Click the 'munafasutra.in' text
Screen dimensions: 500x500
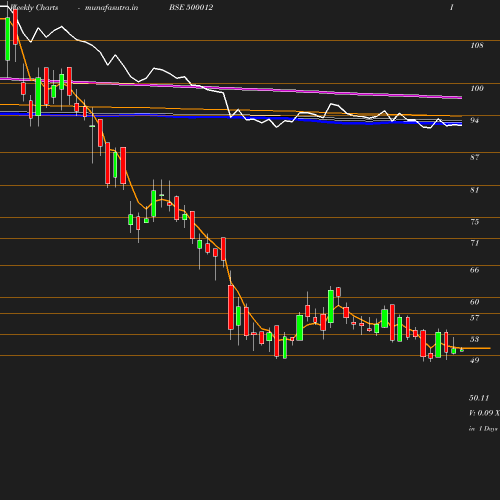[111, 7]
